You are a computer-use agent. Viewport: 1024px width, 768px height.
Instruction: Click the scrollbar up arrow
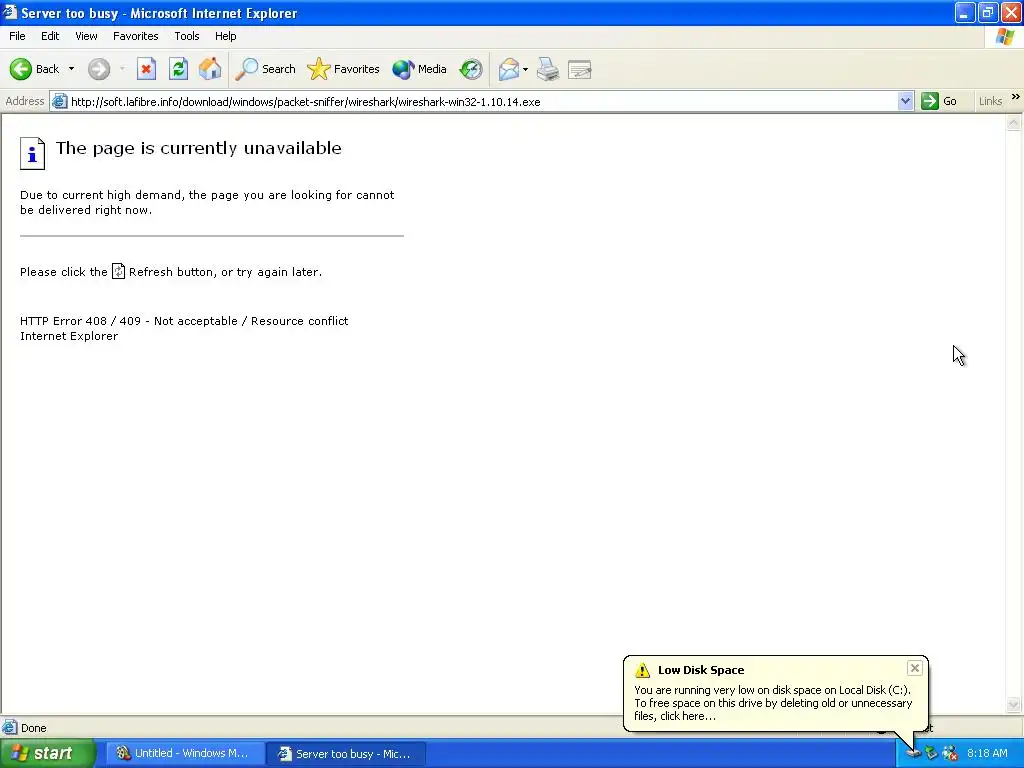(x=1014, y=123)
